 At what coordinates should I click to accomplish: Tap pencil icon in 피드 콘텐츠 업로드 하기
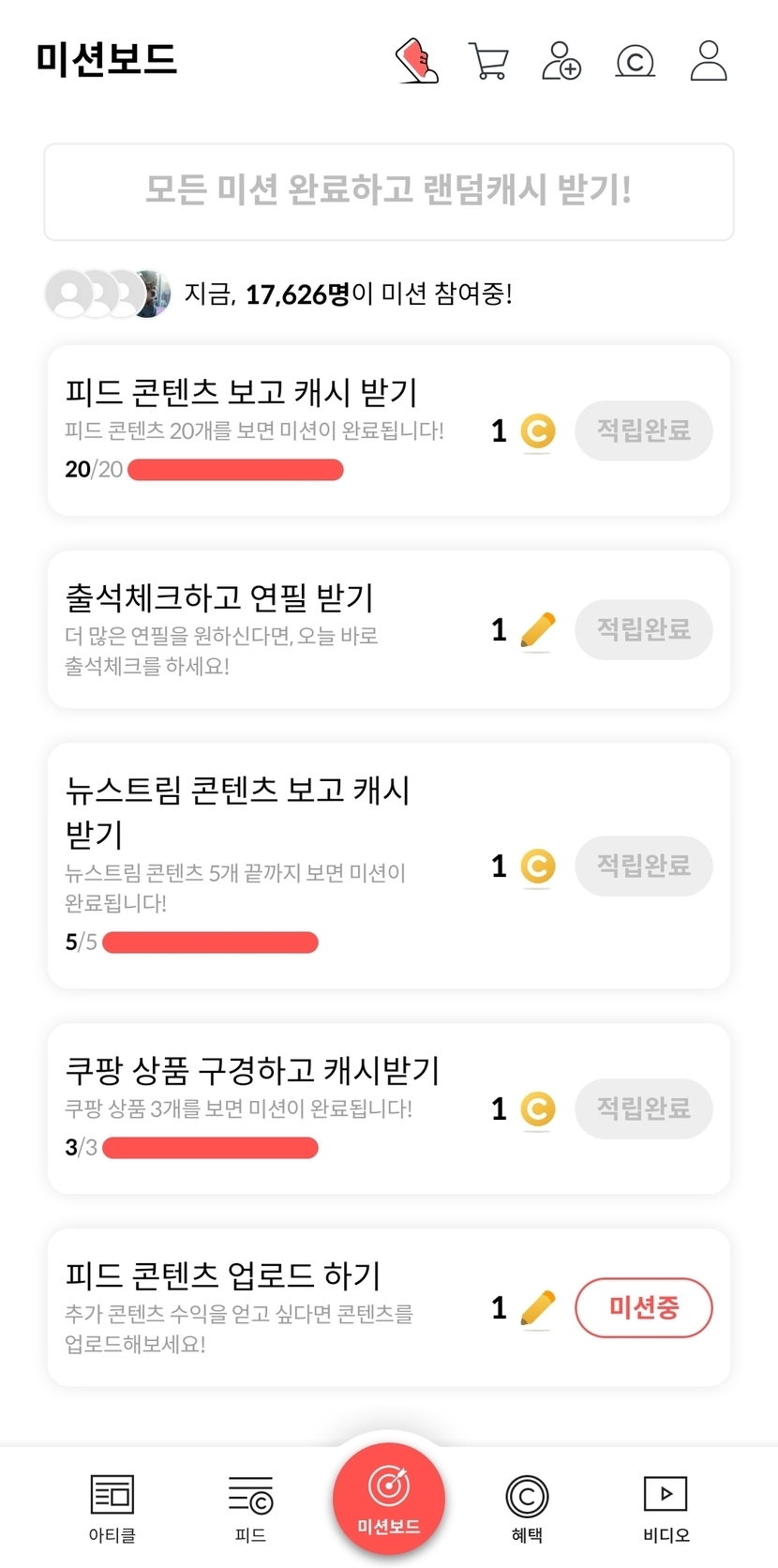pyautogui.click(x=537, y=1308)
